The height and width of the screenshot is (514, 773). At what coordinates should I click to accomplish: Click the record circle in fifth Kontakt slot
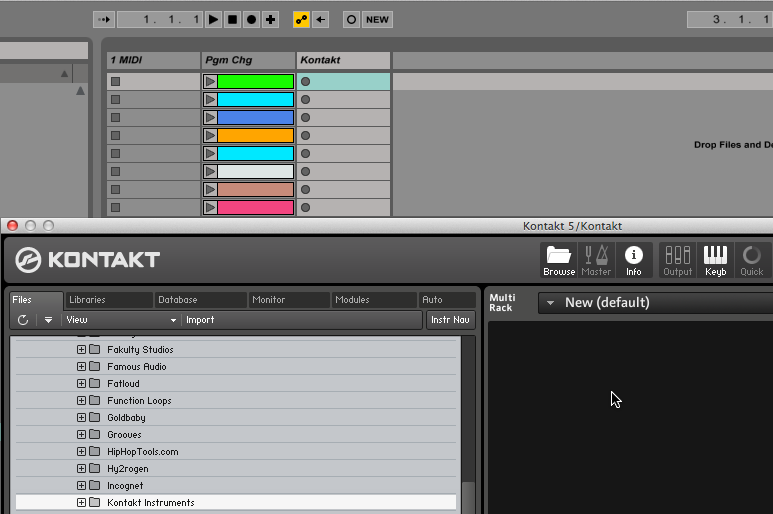[x=306, y=153]
